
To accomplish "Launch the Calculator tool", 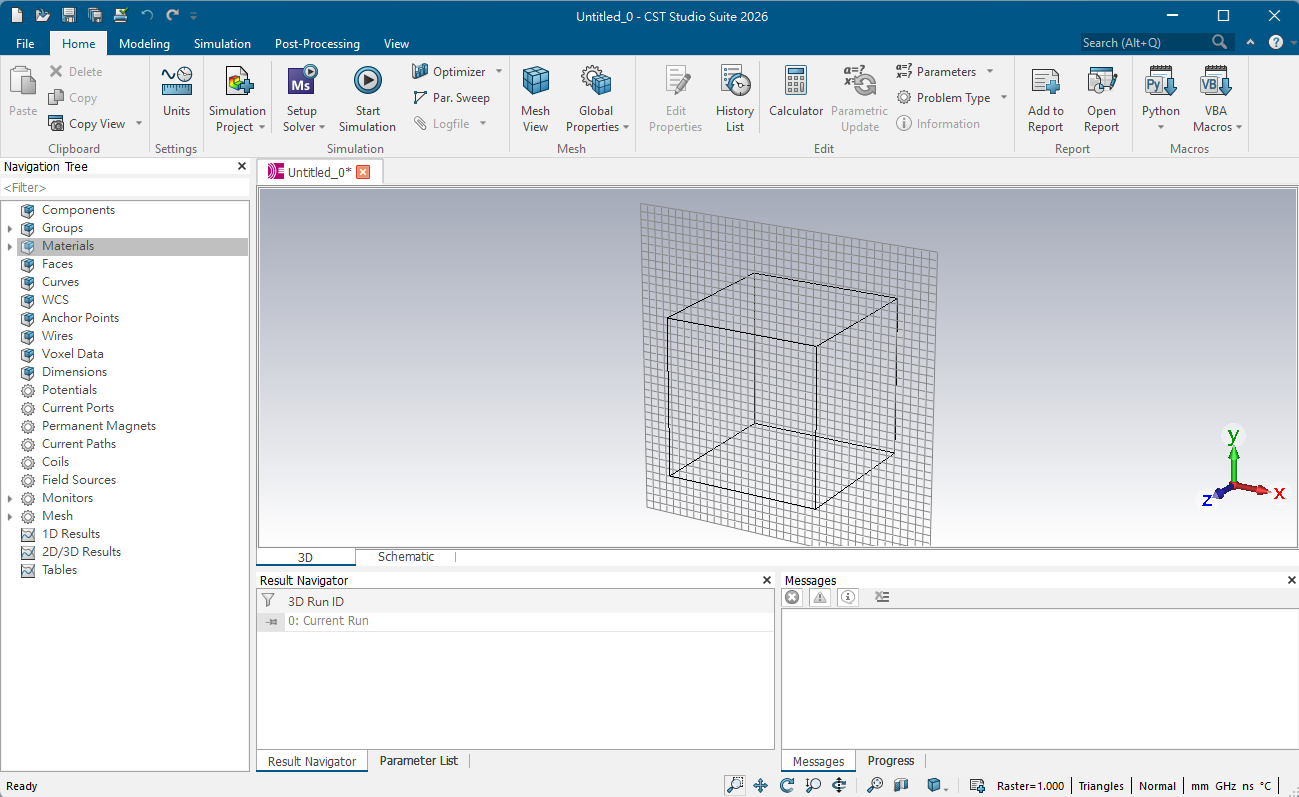I will tap(796, 92).
